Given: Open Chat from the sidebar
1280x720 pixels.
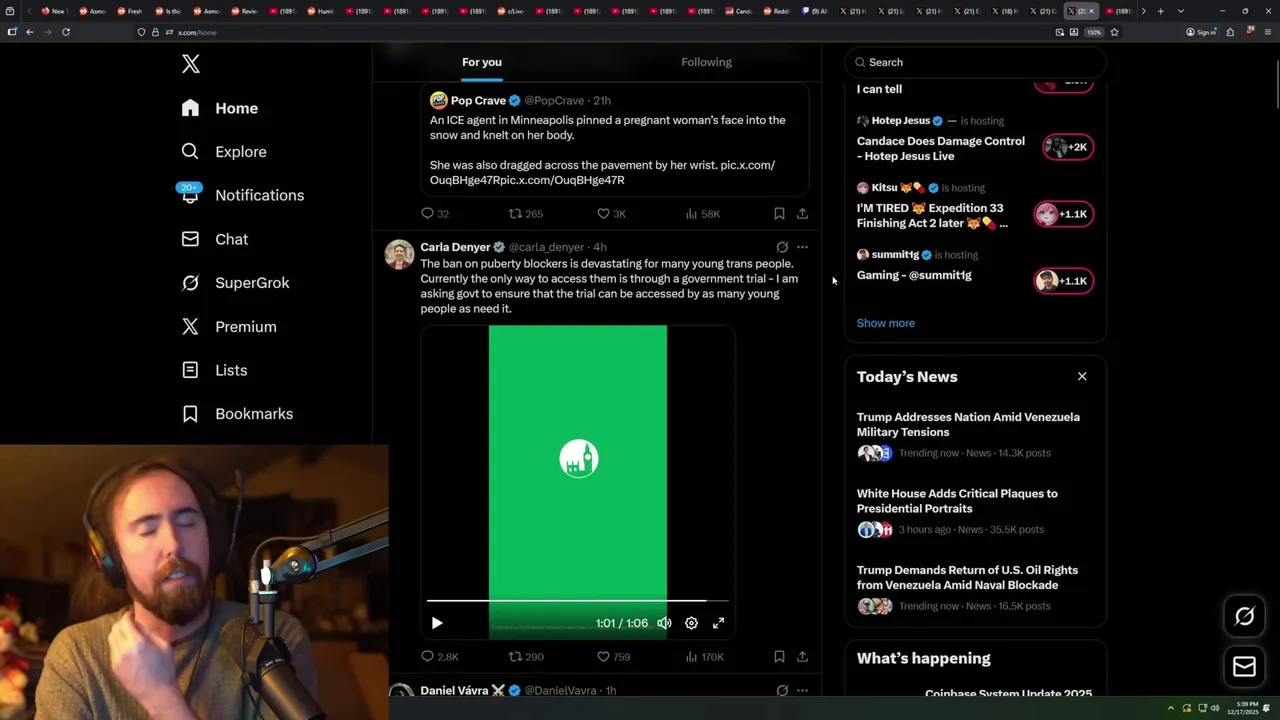Looking at the screenshot, I should tap(215, 239).
